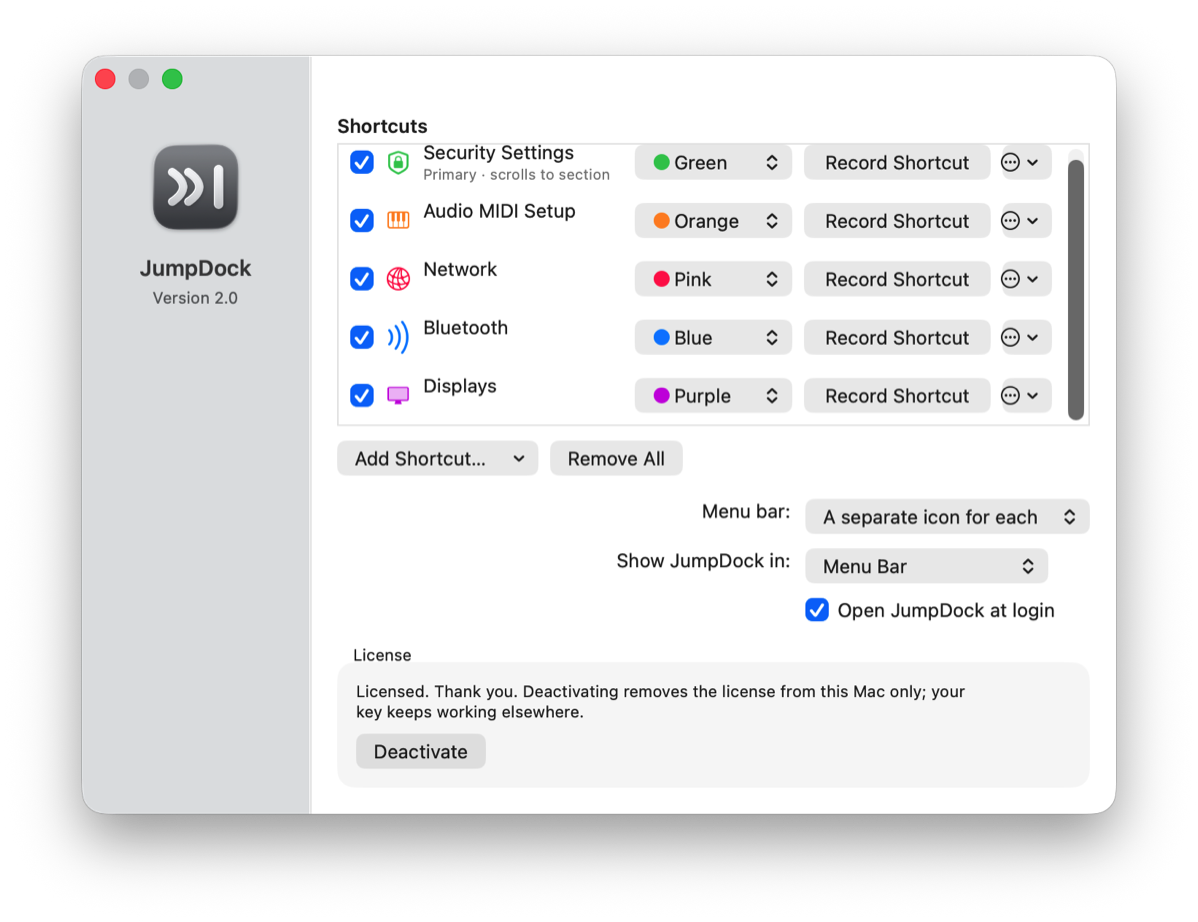Click the pink Network globe icon
Viewport: 1198px width, 922px height.
click(398, 279)
